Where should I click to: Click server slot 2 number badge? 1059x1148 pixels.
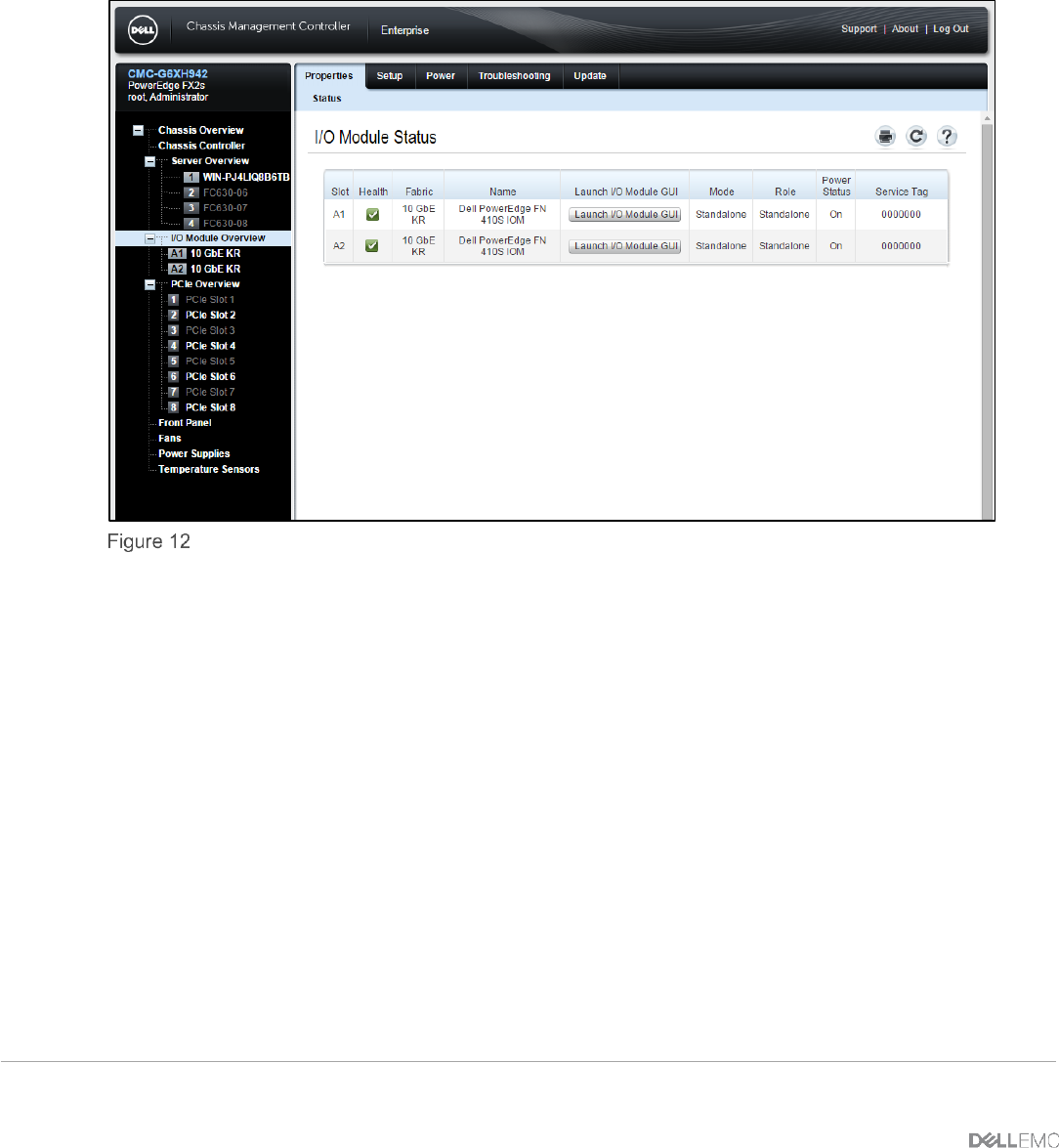tap(191, 192)
